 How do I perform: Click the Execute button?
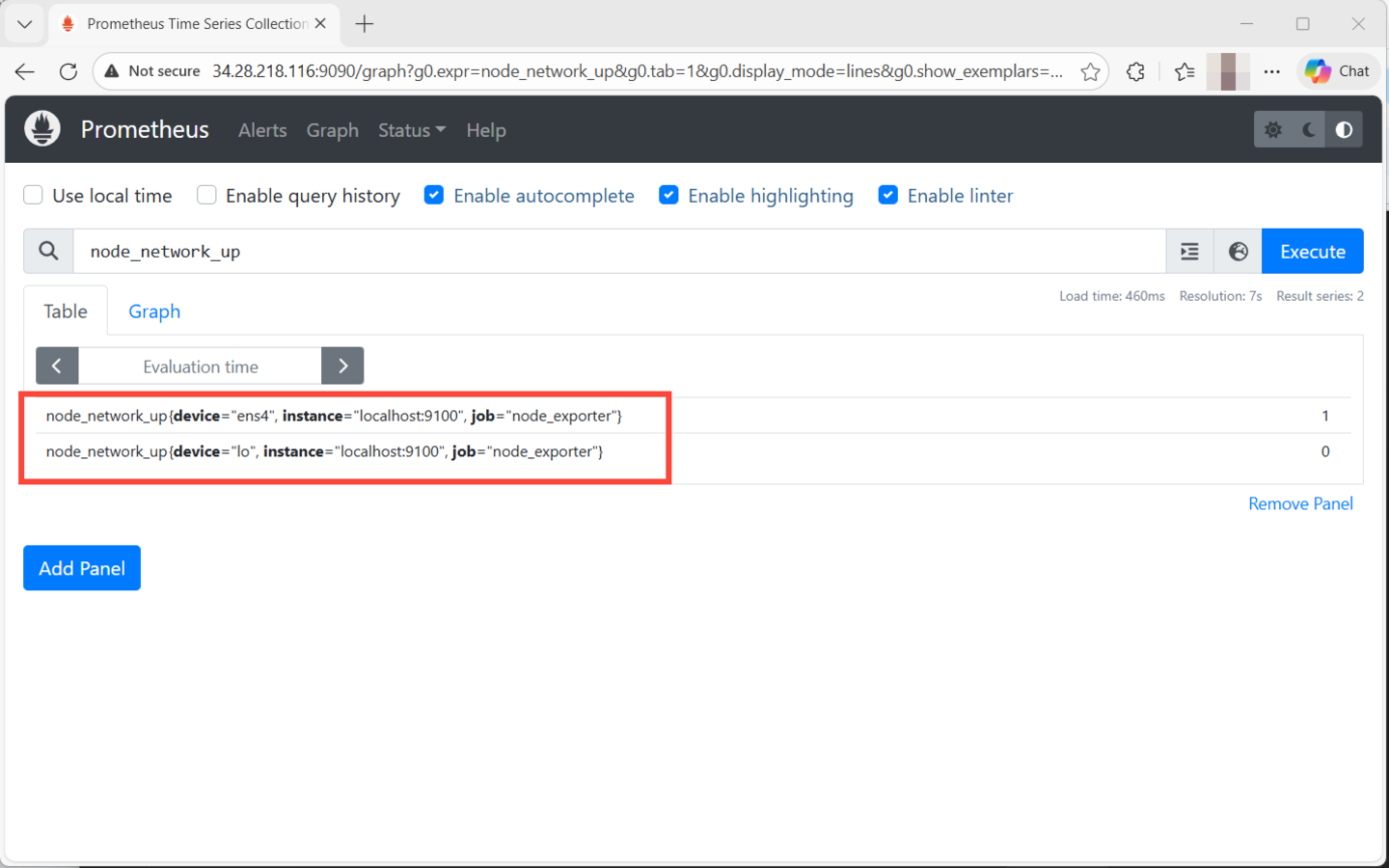[x=1312, y=251]
